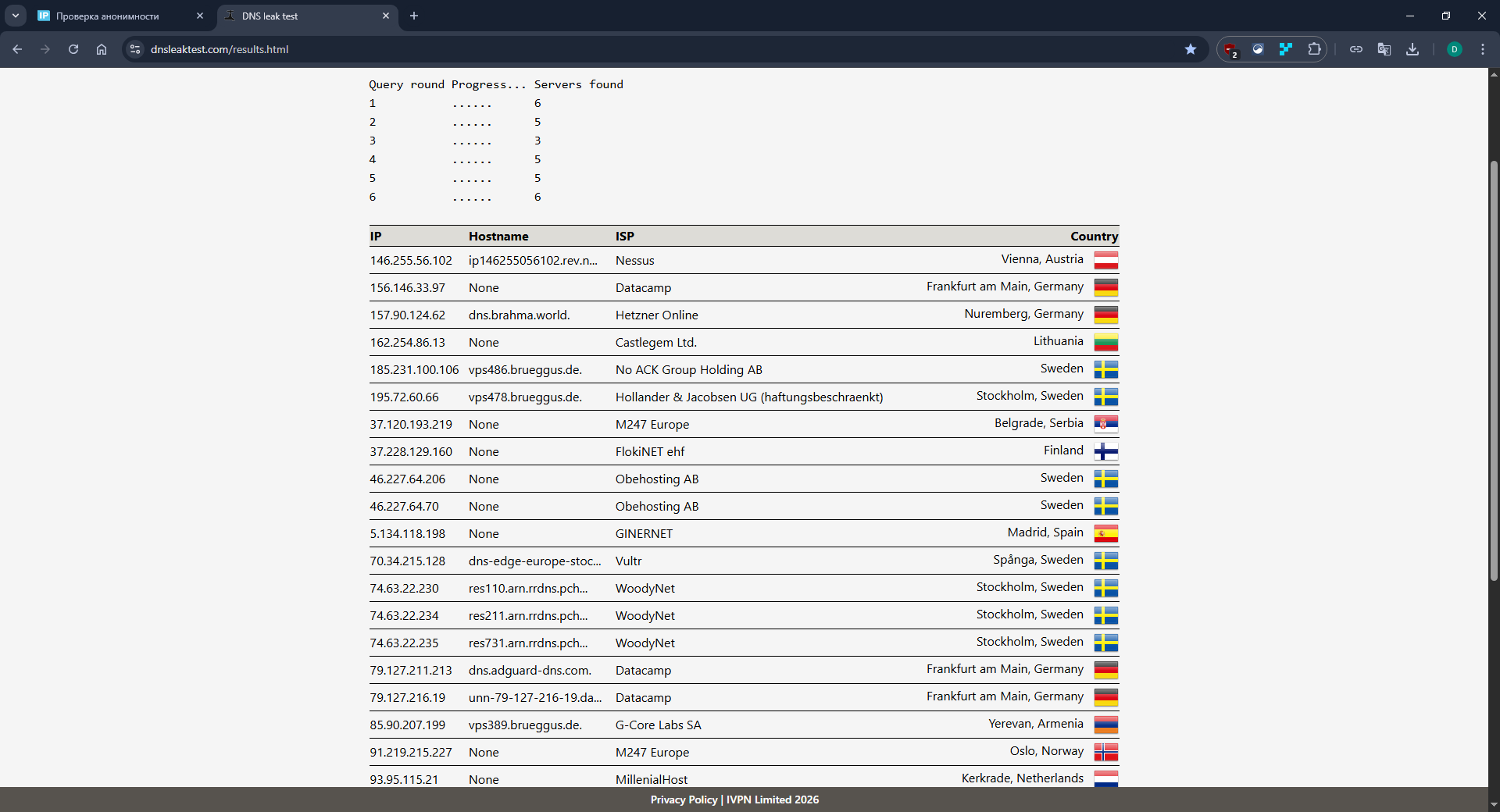Reload the page with refresh button
The width and height of the screenshot is (1500, 812).
click(73, 49)
